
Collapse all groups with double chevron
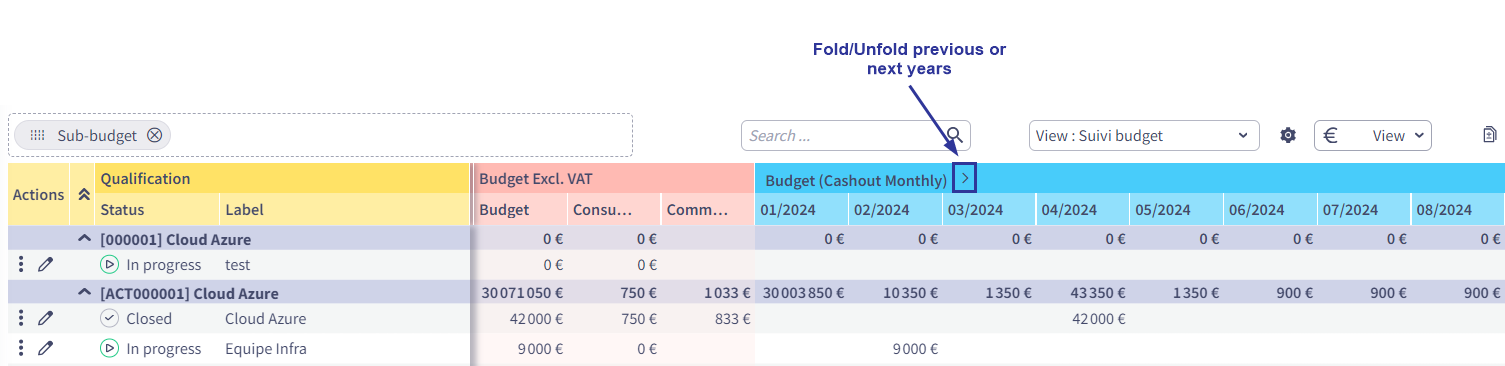coord(83,195)
